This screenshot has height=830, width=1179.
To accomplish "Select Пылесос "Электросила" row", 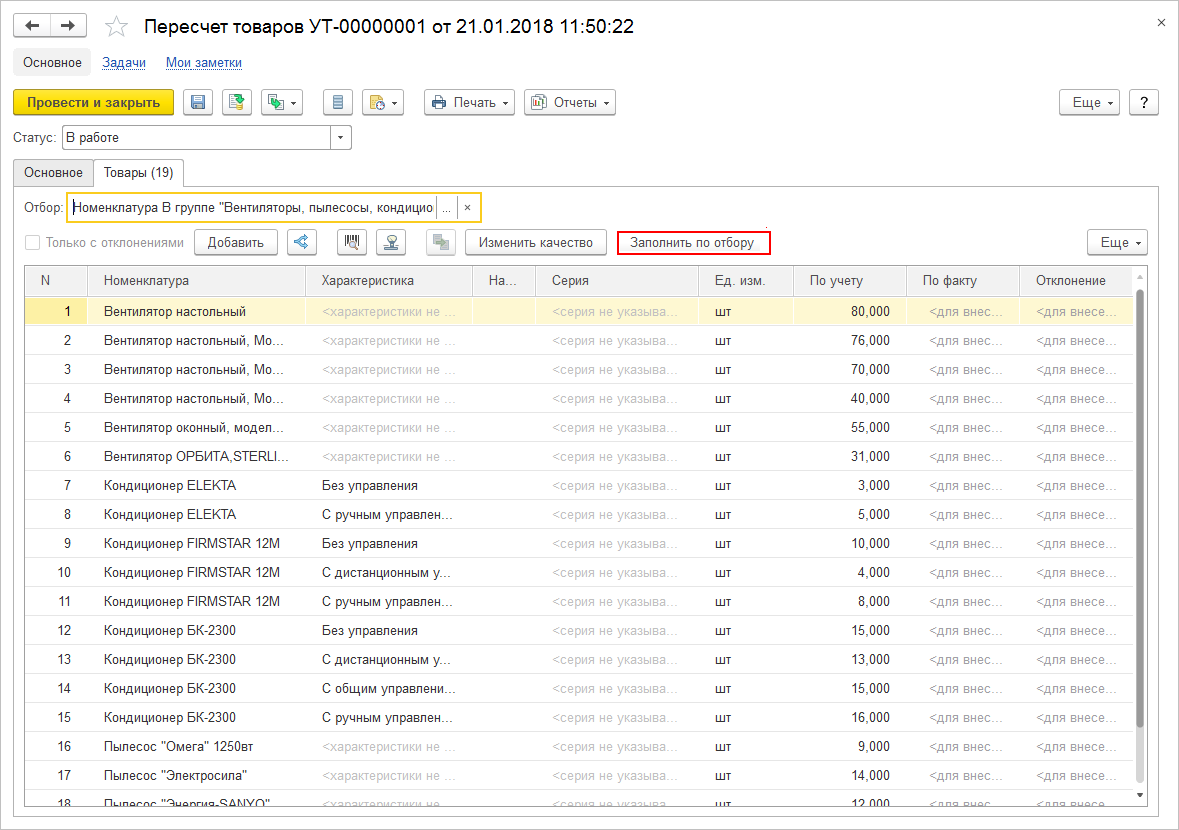I will click(578, 775).
